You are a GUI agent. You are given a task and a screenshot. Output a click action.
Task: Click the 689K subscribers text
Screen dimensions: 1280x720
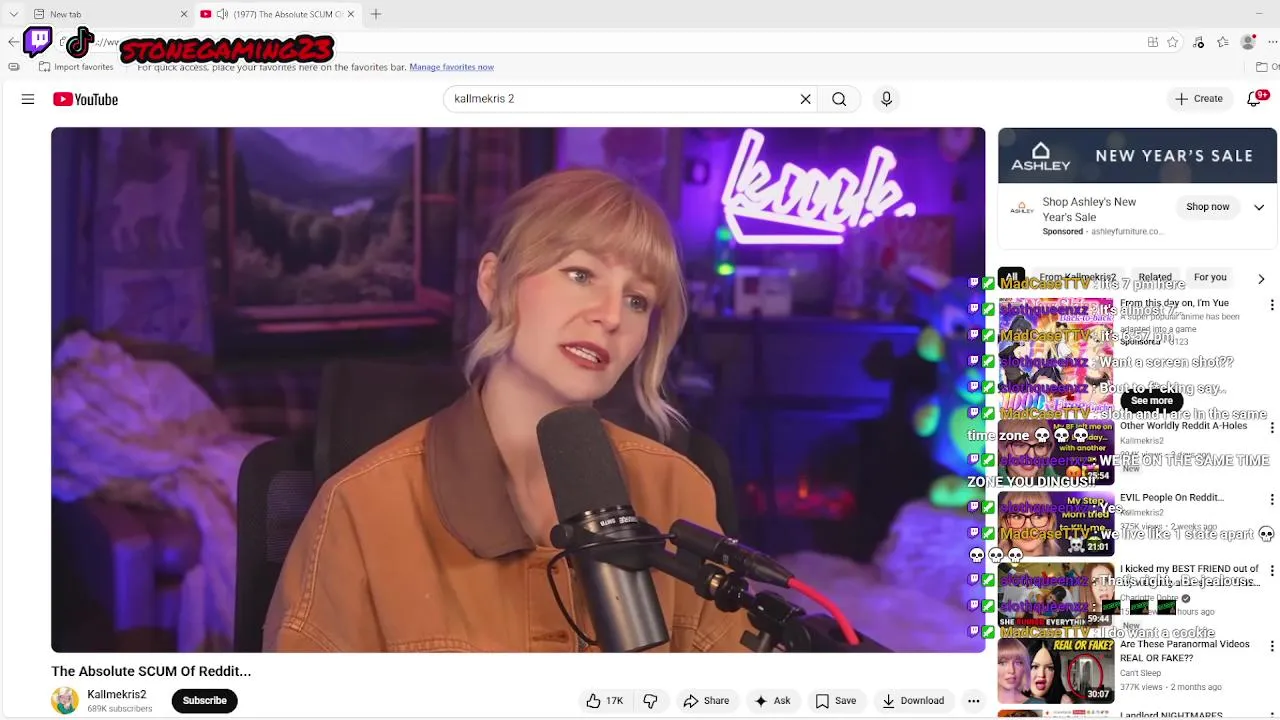click(120, 709)
